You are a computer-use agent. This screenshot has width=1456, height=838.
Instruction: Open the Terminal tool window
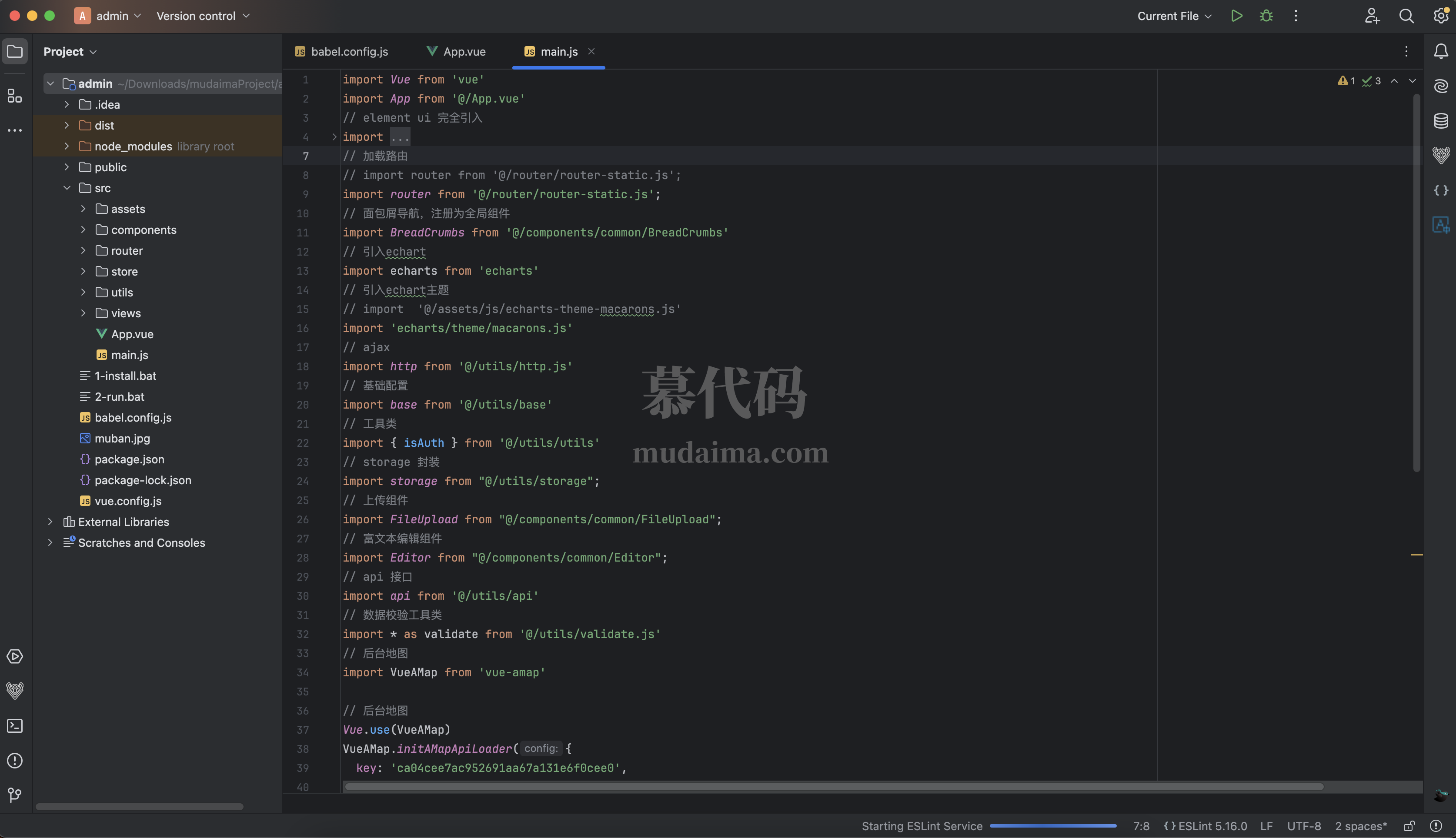pyautogui.click(x=15, y=726)
